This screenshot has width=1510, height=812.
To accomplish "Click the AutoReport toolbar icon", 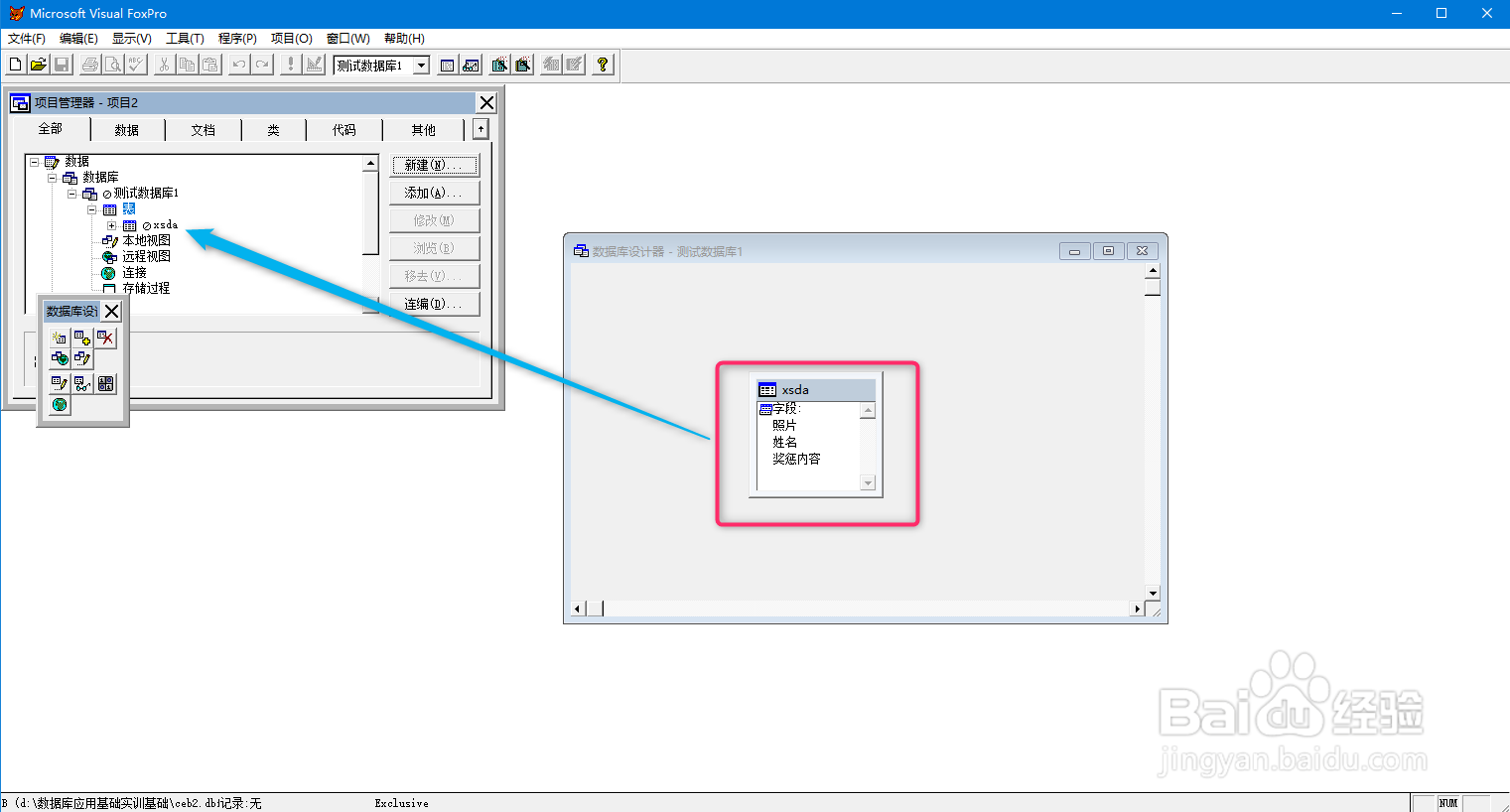I will tap(574, 65).
